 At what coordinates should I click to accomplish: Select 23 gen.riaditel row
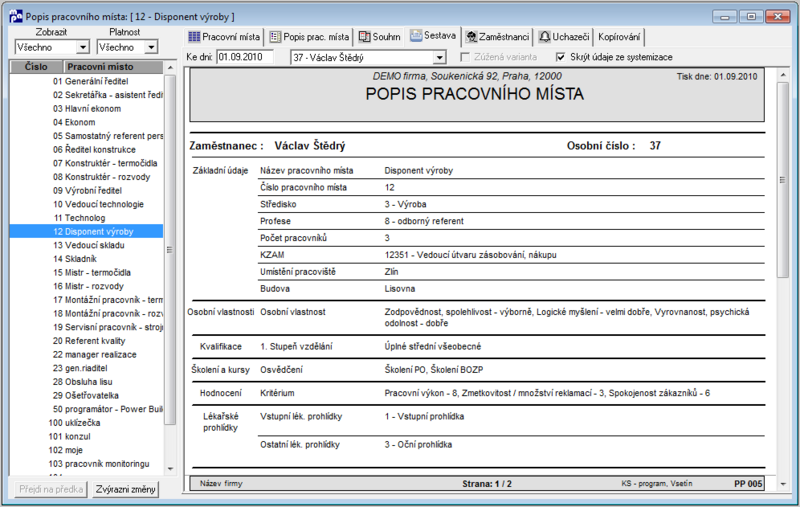87,368
